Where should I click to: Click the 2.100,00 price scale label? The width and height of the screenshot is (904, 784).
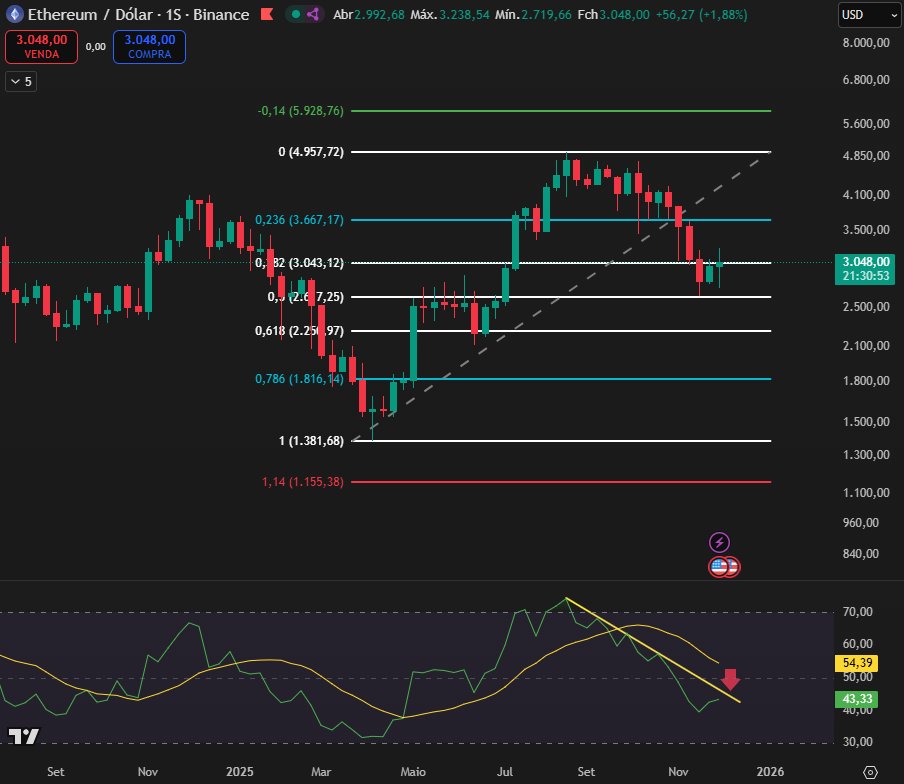click(x=866, y=345)
